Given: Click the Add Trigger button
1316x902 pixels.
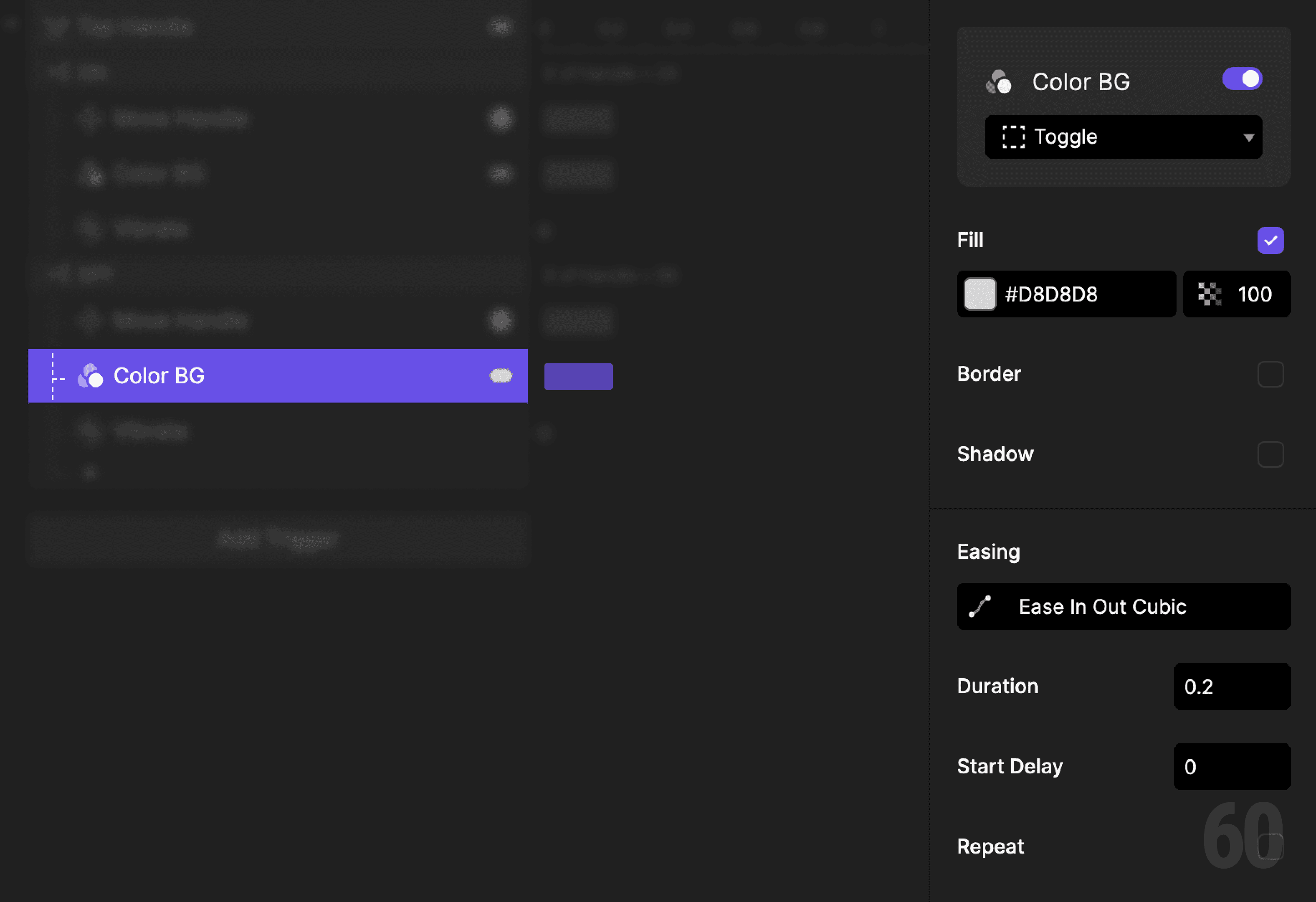Looking at the screenshot, I should pyautogui.click(x=278, y=538).
